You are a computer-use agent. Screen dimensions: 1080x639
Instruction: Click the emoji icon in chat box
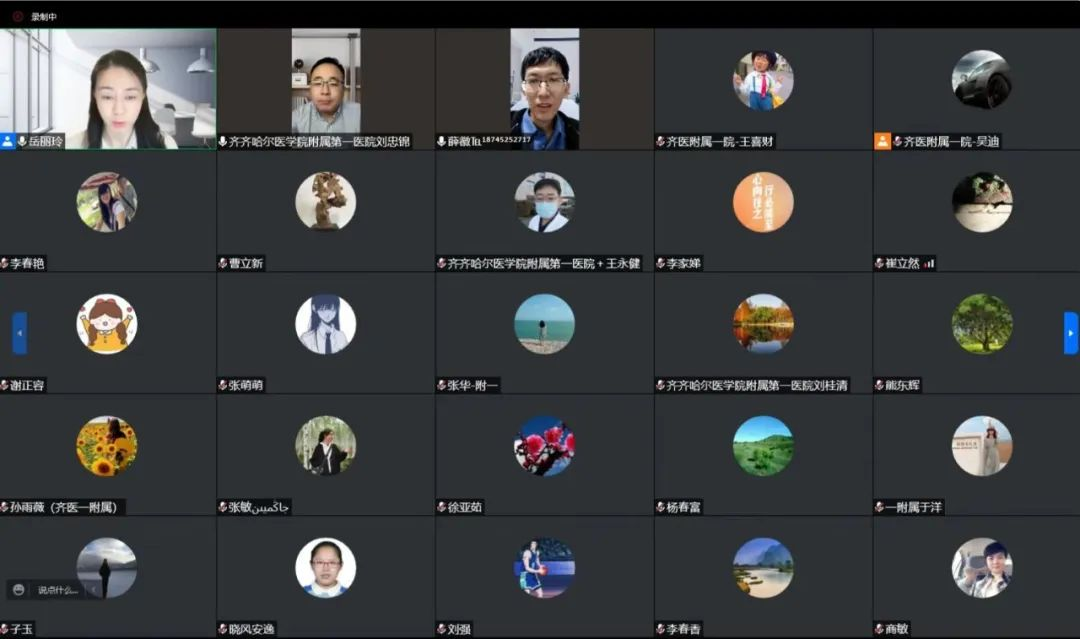19,590
